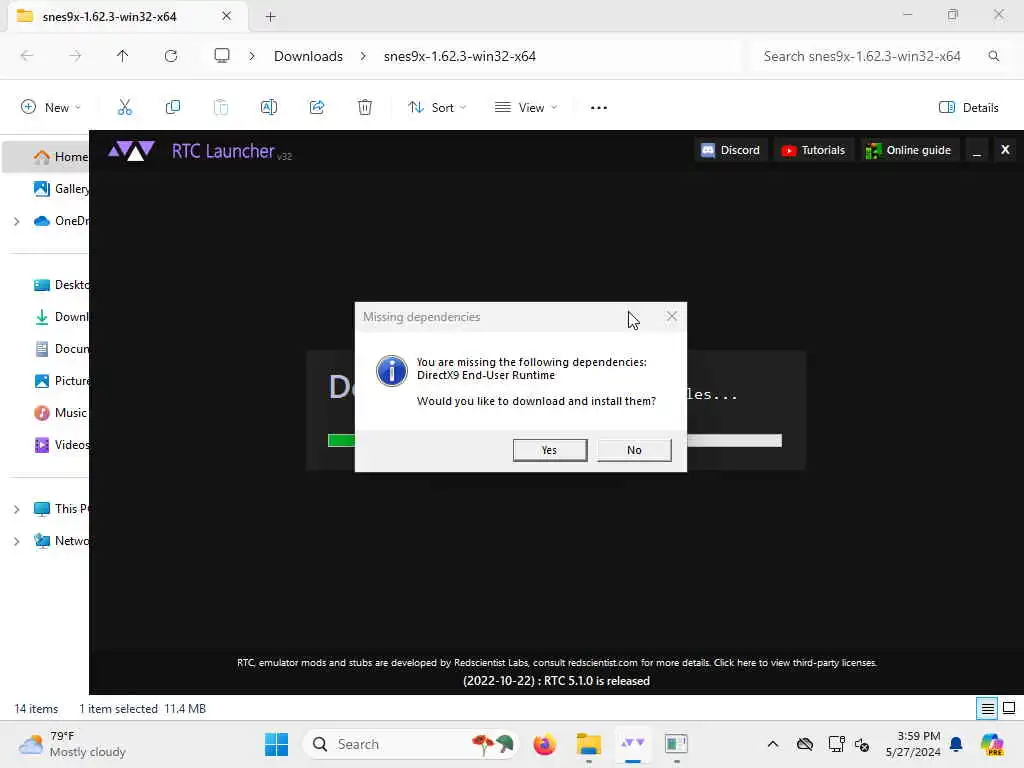This screenshot has height=768, width=1024.
Task: Expand chevron before Downloads in breadcrumb
Action: tap(252, 56)
